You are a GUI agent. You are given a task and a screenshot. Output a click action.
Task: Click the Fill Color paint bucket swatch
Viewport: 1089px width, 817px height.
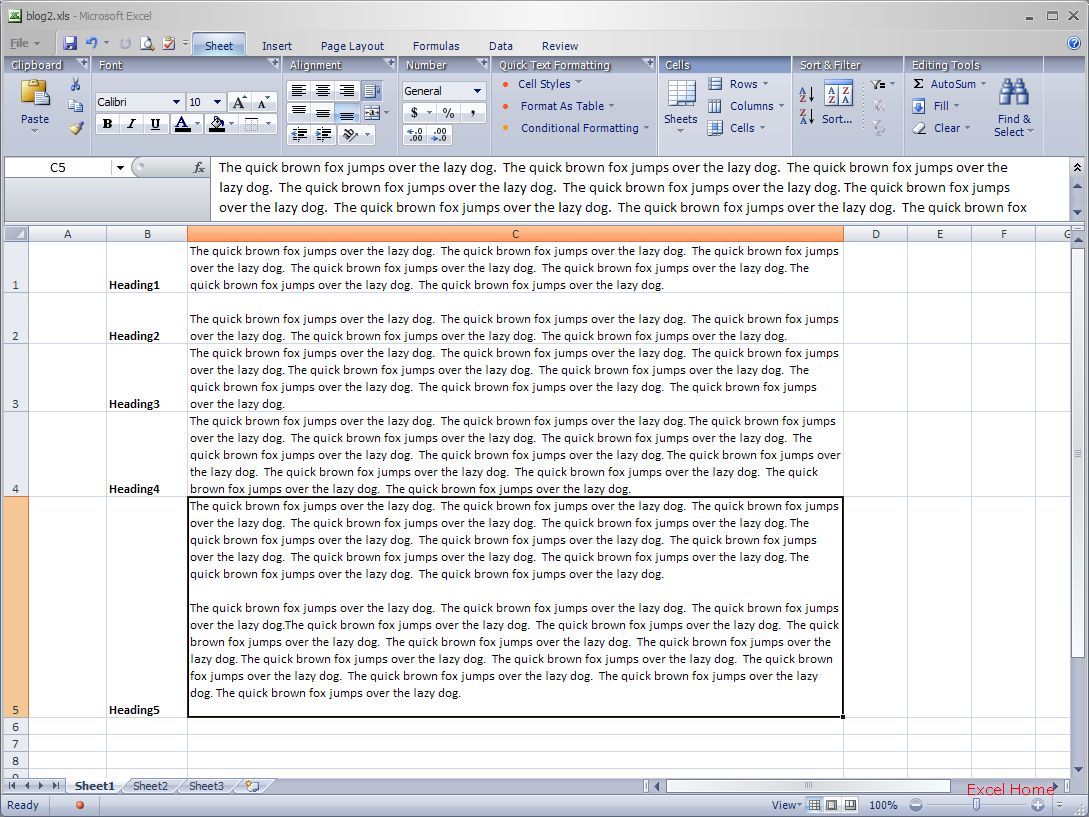217,124
